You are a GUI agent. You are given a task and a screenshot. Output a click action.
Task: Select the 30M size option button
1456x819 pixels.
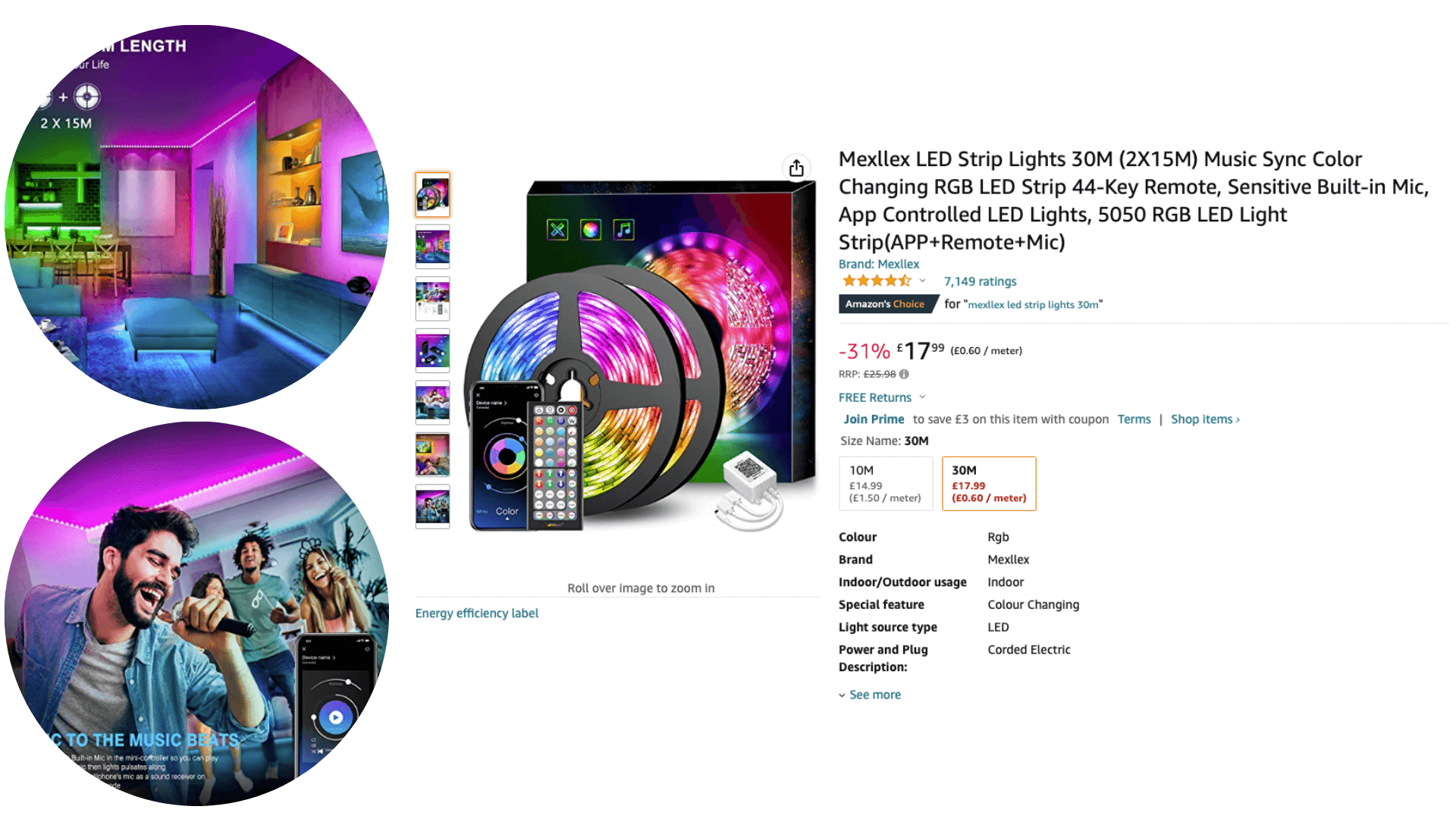988,483
